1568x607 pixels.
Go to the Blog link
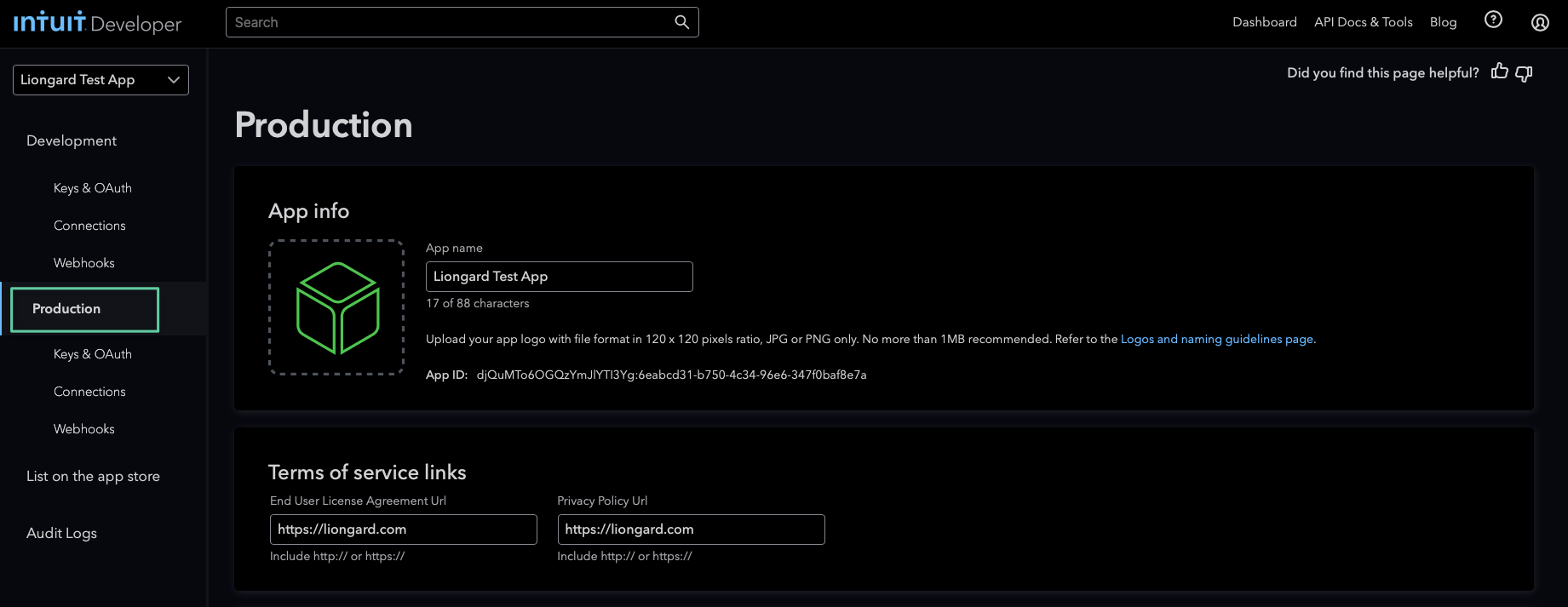pos(1443,22)
